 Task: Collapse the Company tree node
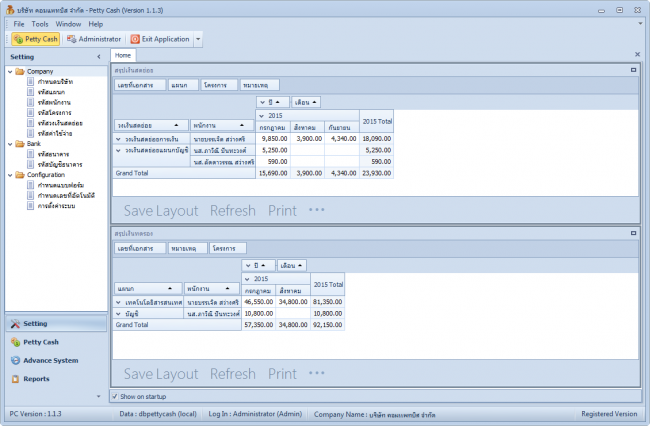(x=10, y=72)
